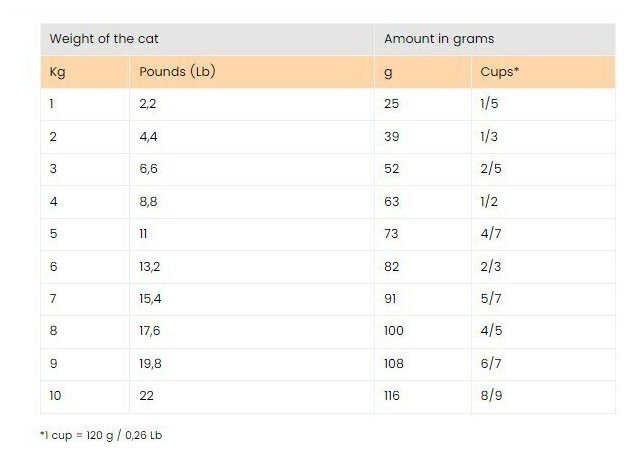Click the 2/3 cups cell
The width and height of the screenshot is (632, 453).
(490, 266)
